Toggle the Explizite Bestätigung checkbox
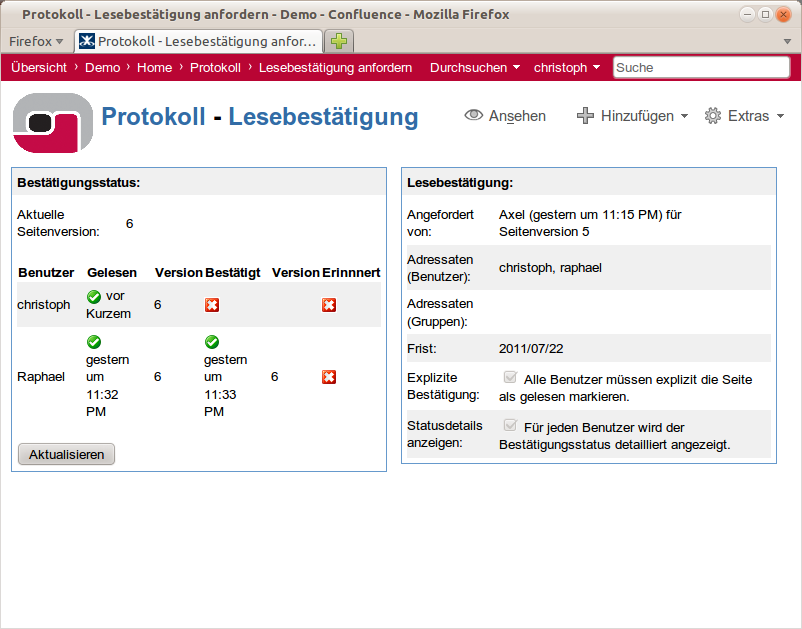802x629 pixels. [x=511, y=378]
